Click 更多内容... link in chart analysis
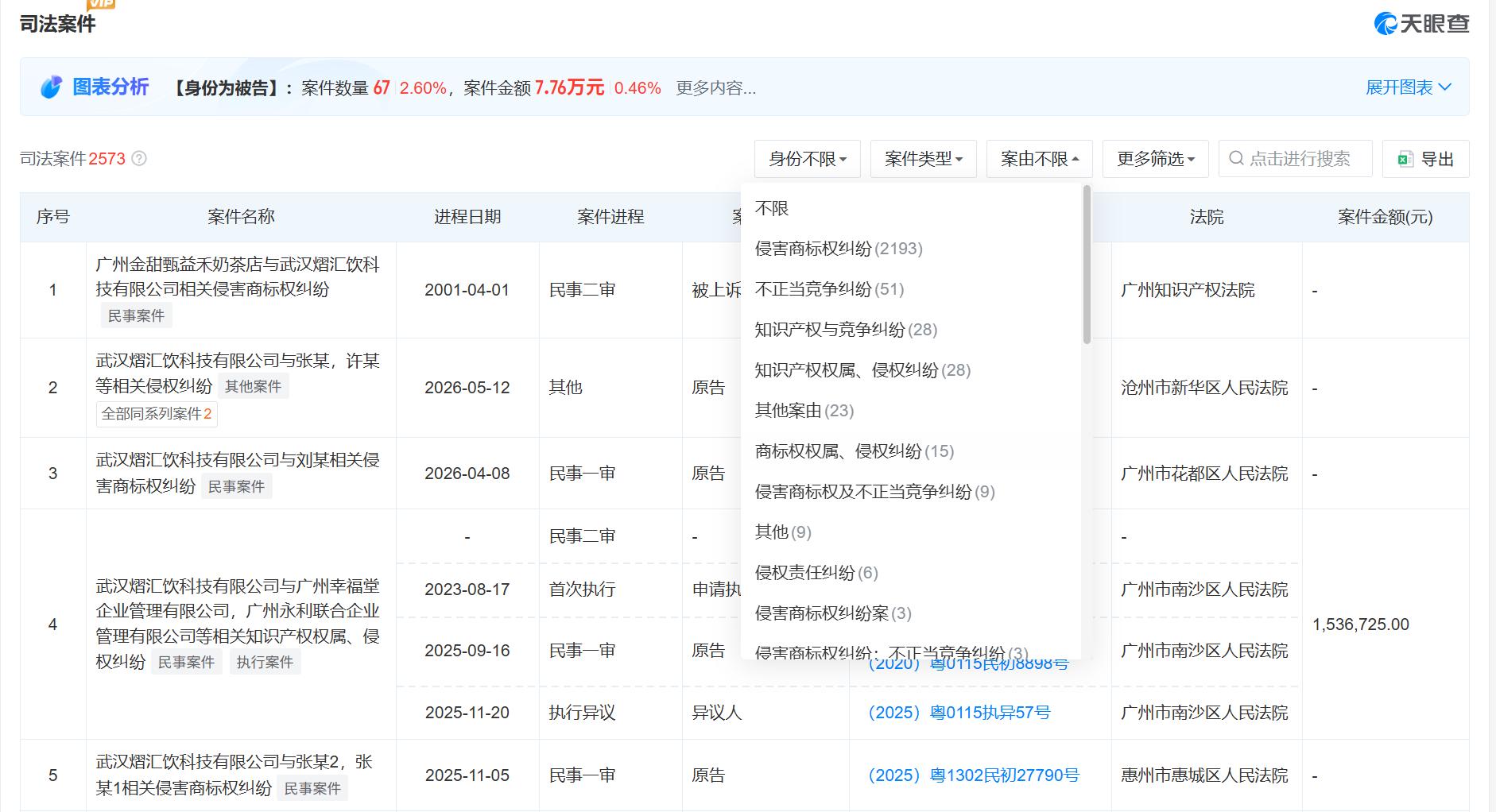This screenshot has width=1496, height=812. (716, 88)
